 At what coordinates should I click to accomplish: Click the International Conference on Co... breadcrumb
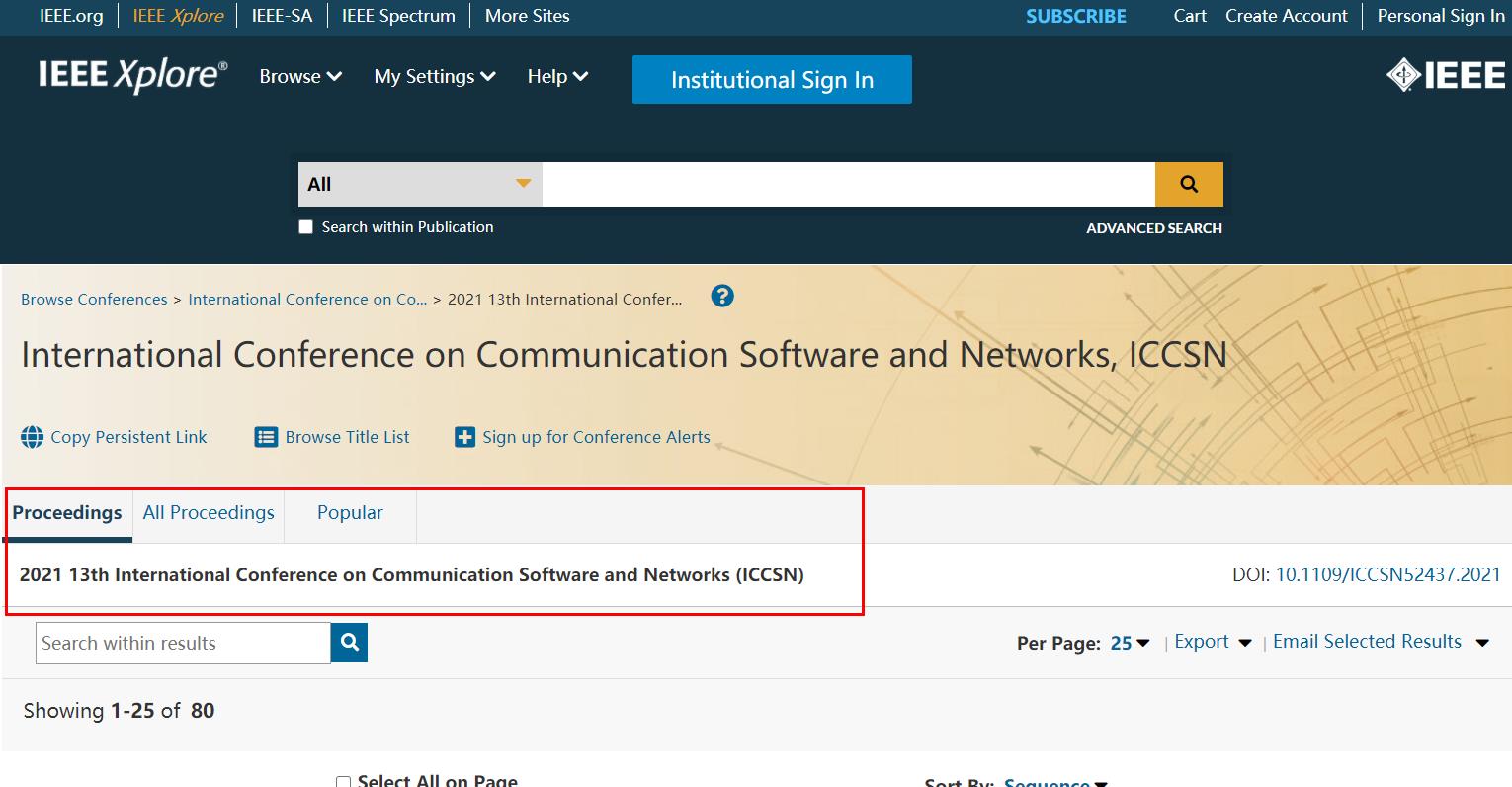pyautogui.click(x=307, y=299)
